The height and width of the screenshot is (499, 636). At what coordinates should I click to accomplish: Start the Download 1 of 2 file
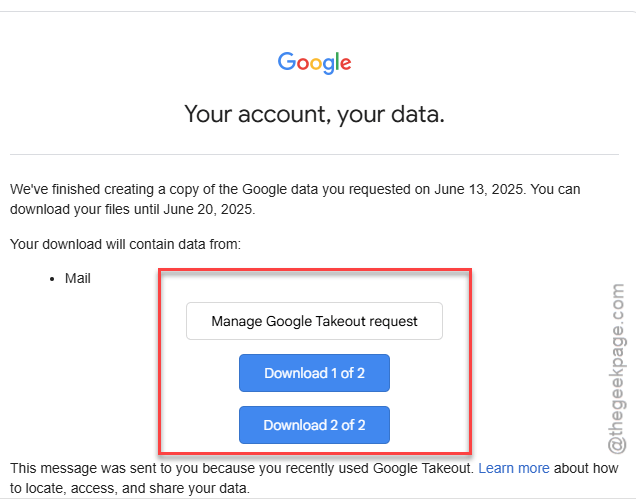(x=314, y=373)
